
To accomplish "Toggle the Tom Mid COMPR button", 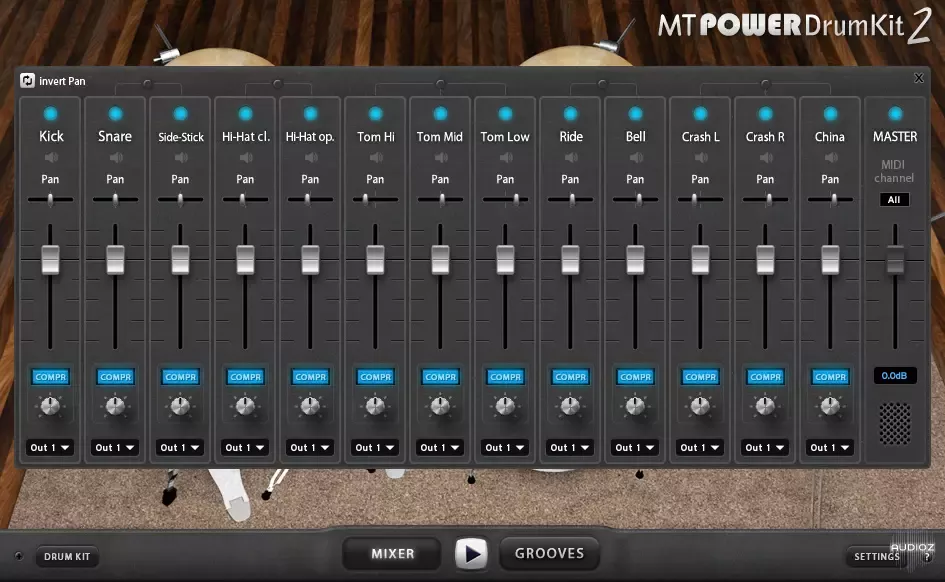I will pyautogui.click(x=441, y=377).
